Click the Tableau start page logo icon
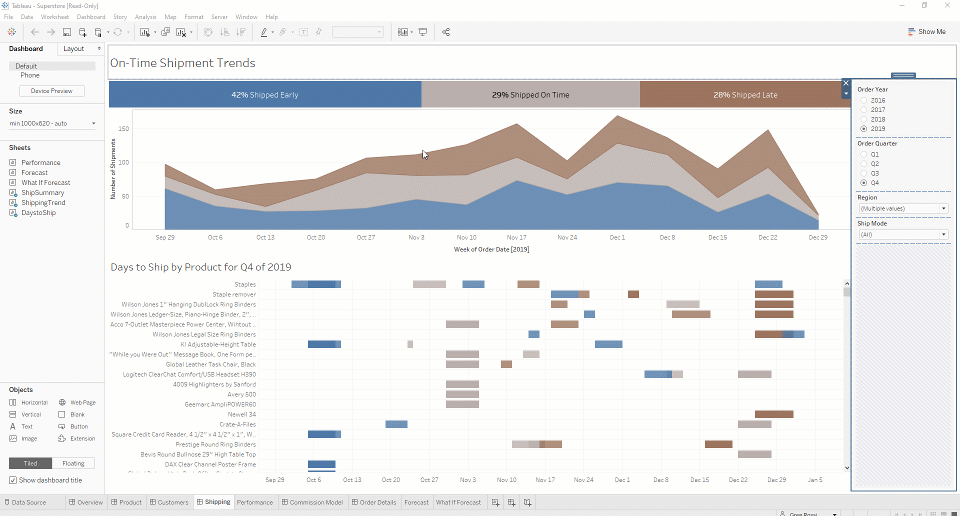Viewport: 960px width, 516px height. click(11, 32)
